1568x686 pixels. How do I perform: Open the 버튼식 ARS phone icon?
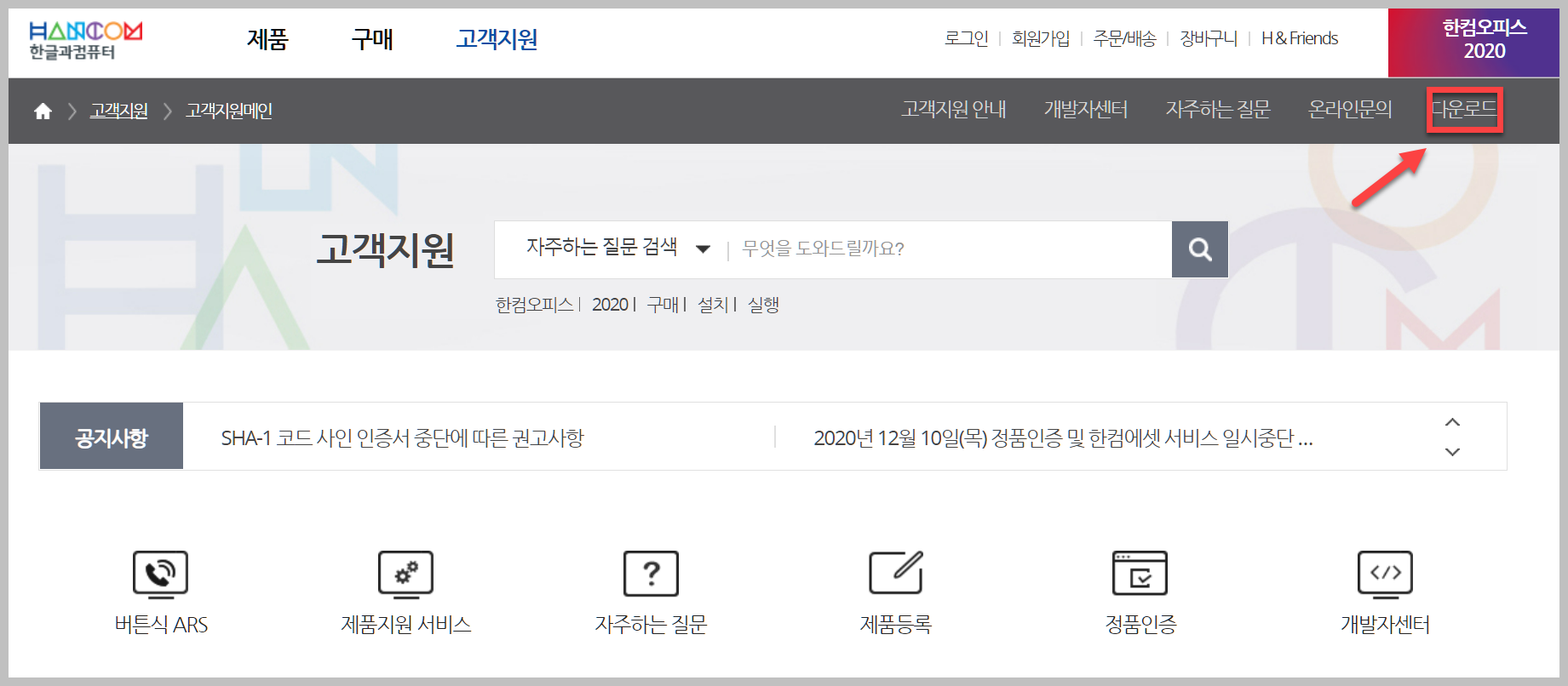[160, 574]
